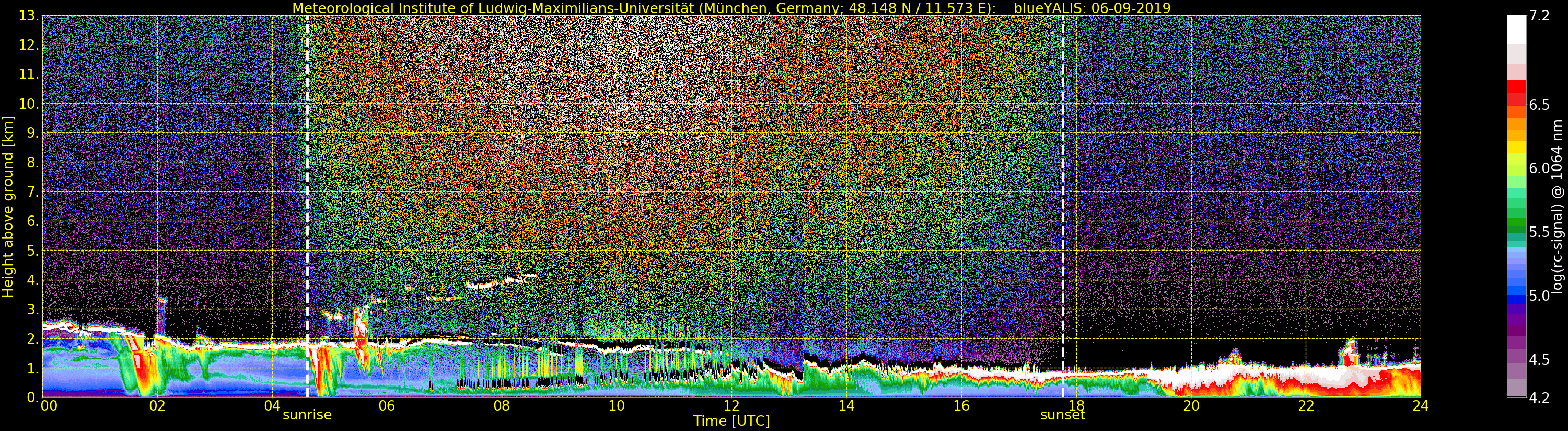The image size is (1568, 431).
Task: Click the colorbar tick value '6.5'
Action: [1539, 105]
